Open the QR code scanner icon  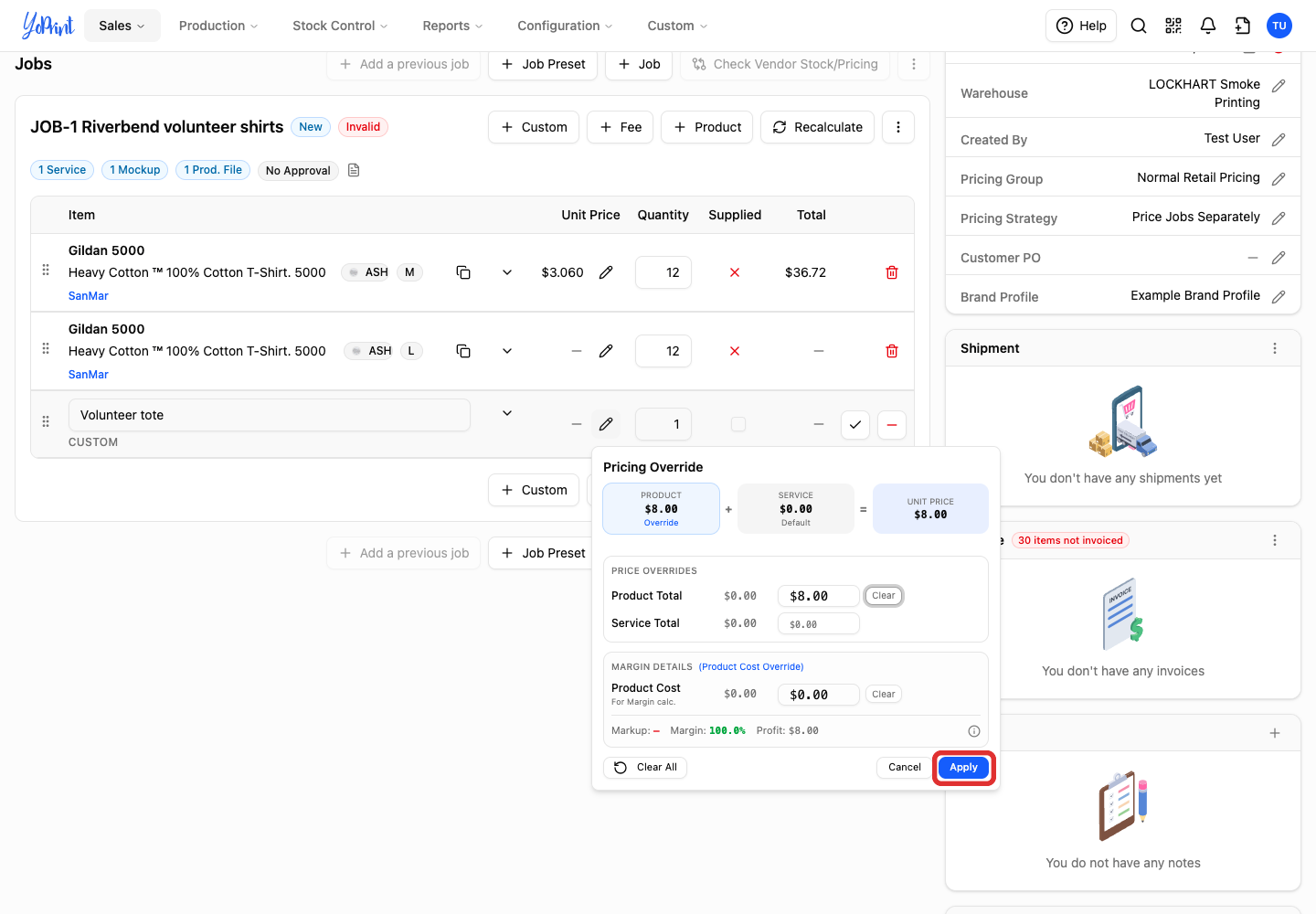(1173, 26)
